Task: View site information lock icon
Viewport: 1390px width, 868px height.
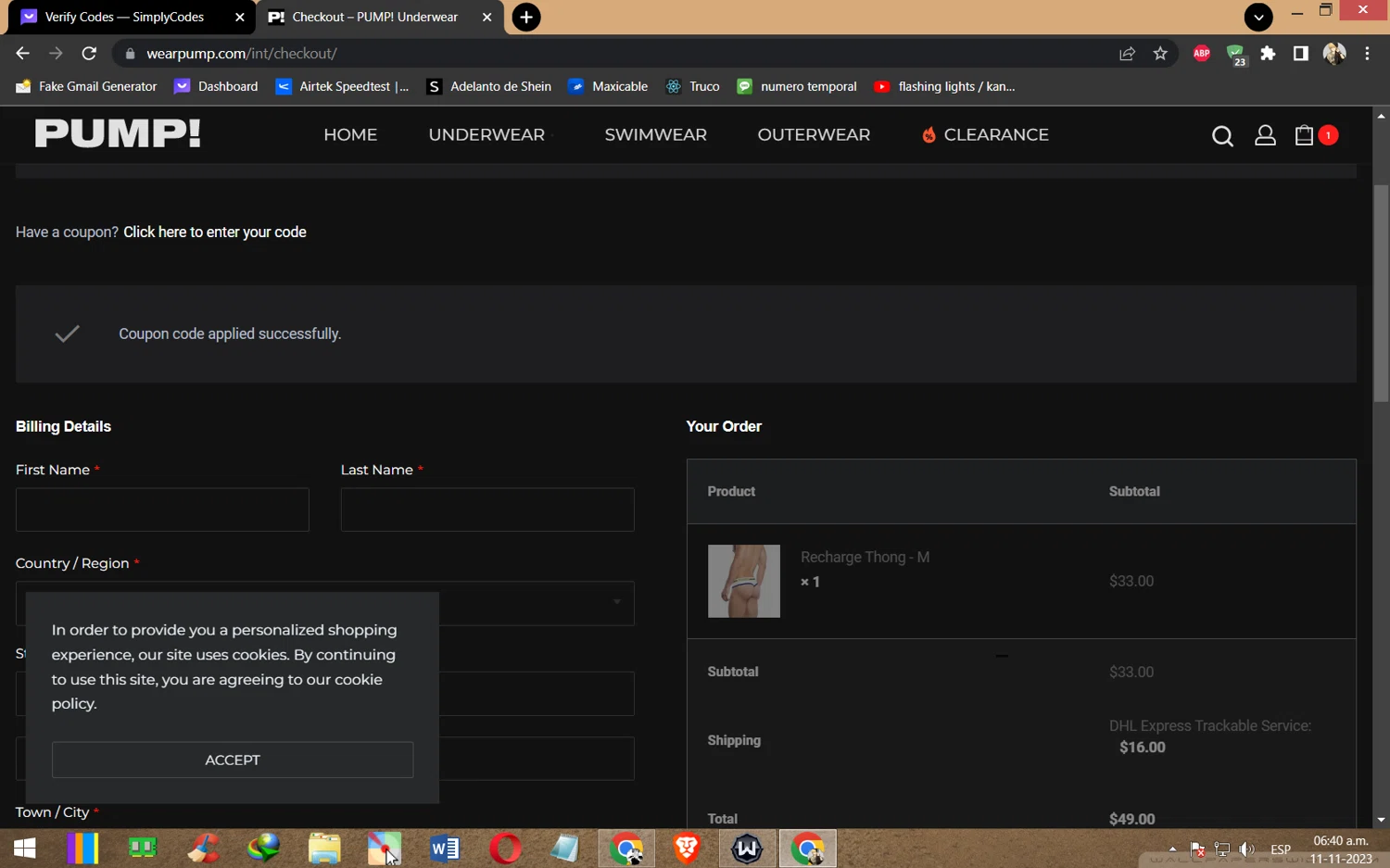Action: [x=130, y=54]
